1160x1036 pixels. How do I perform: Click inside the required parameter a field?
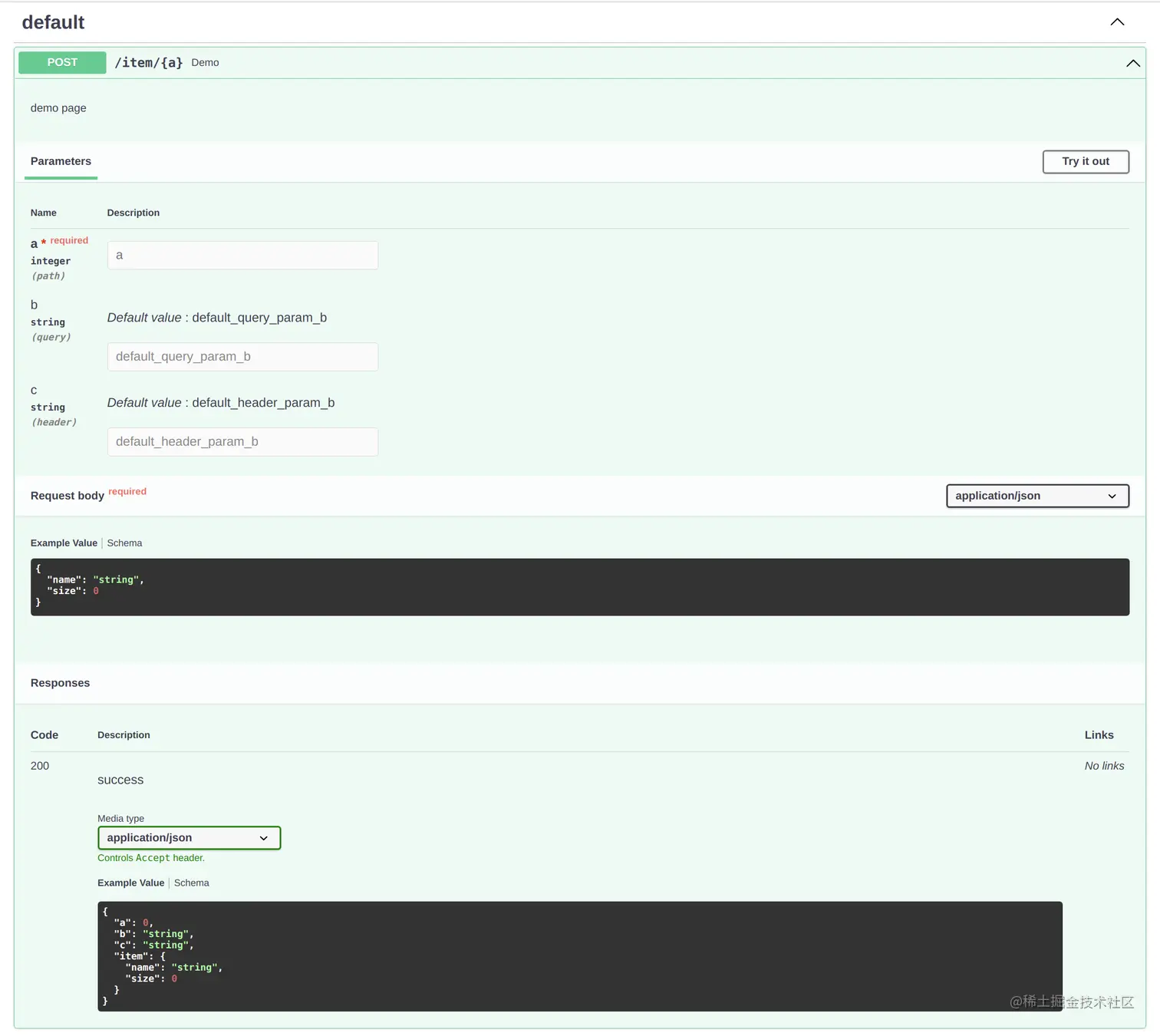point(242,255)
